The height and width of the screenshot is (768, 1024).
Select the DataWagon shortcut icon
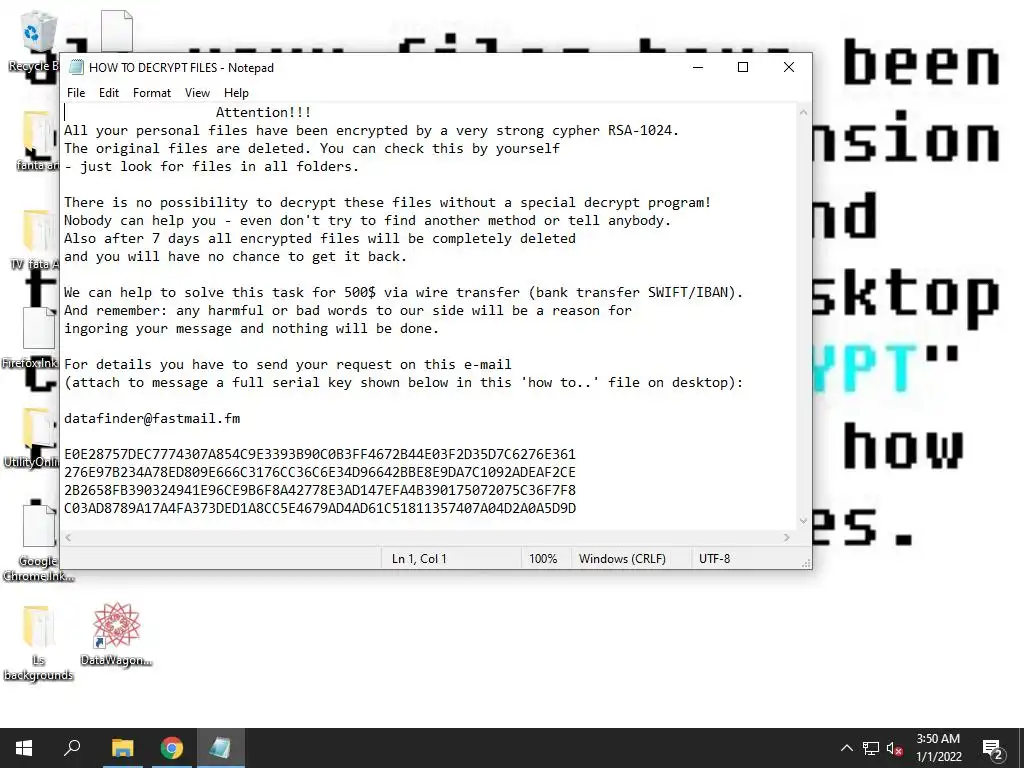click(116, 633)
